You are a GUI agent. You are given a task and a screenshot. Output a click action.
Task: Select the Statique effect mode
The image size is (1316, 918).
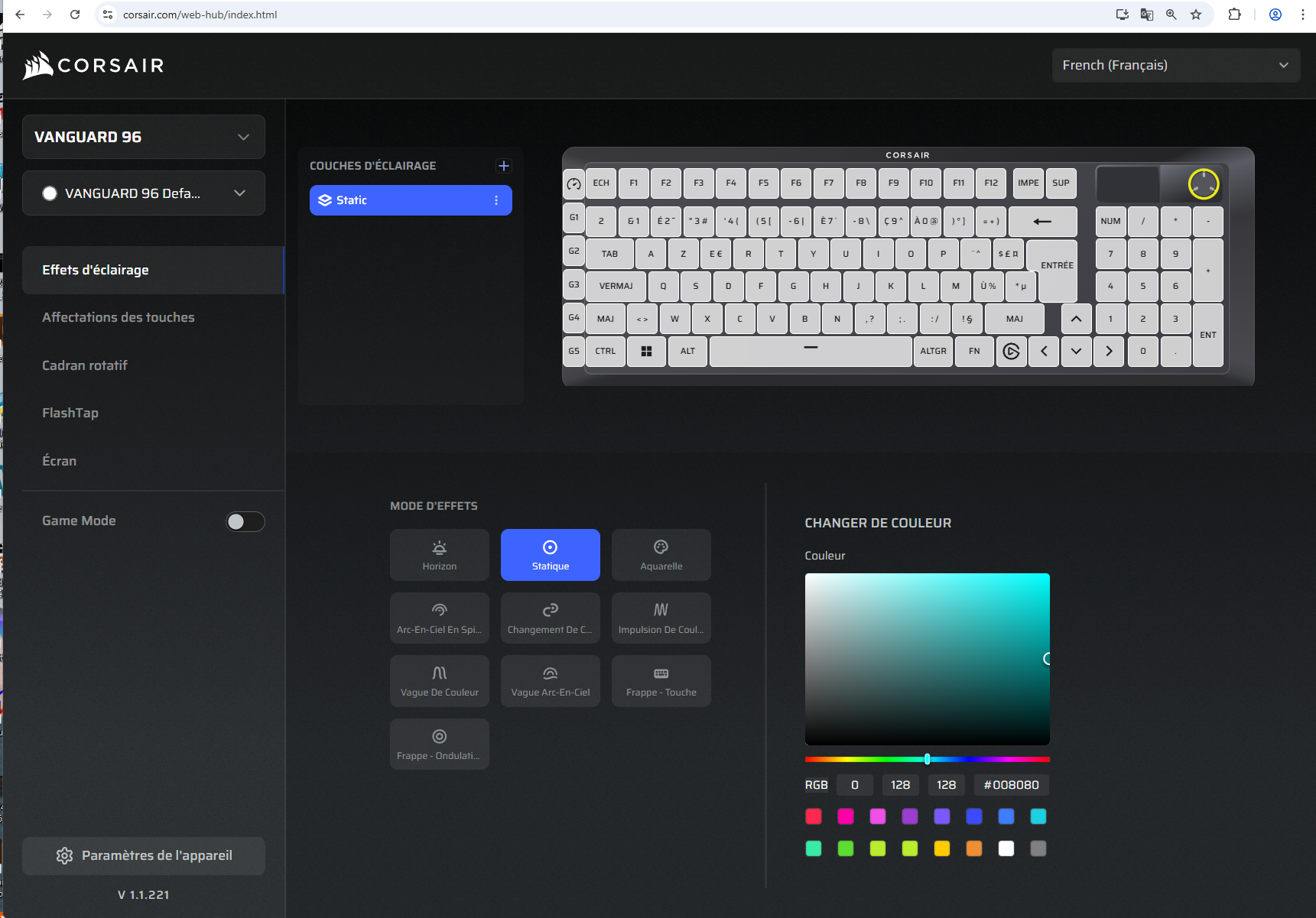[550, 555]
